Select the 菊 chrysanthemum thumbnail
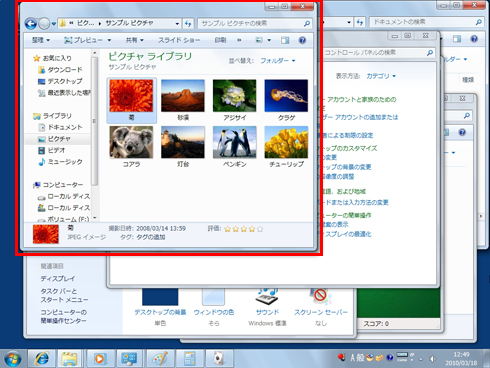The width and height of the screenshot is (490, 368). tap(131, 100)
